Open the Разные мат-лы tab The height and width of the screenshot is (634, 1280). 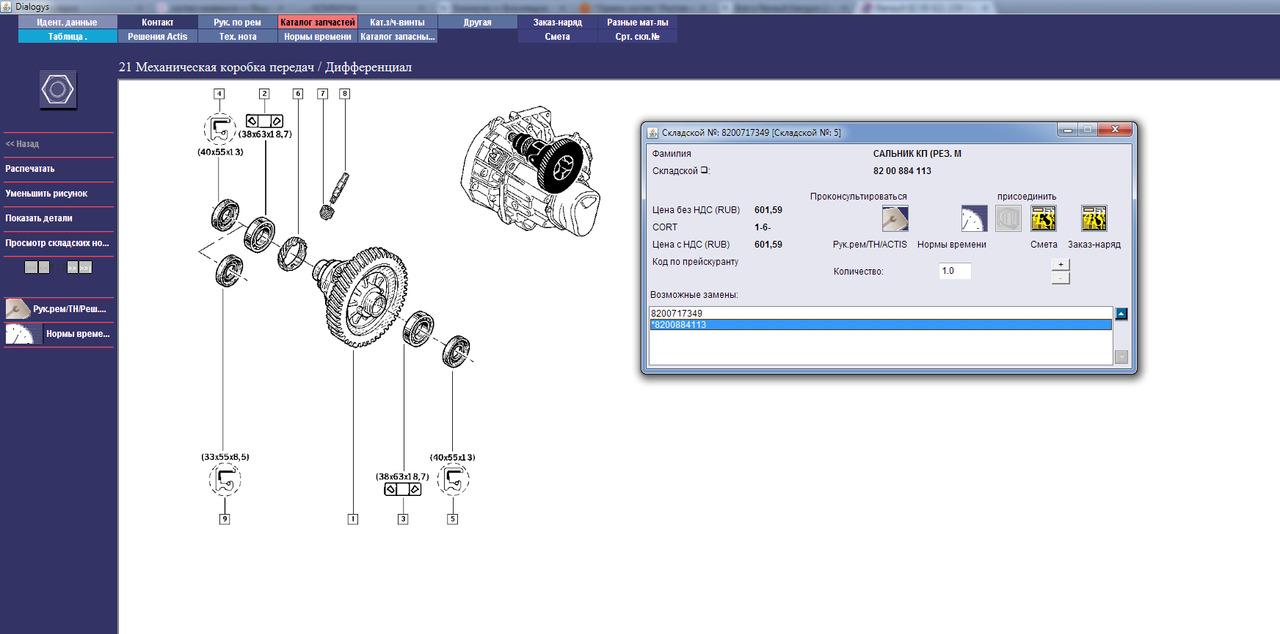point(638,22)
